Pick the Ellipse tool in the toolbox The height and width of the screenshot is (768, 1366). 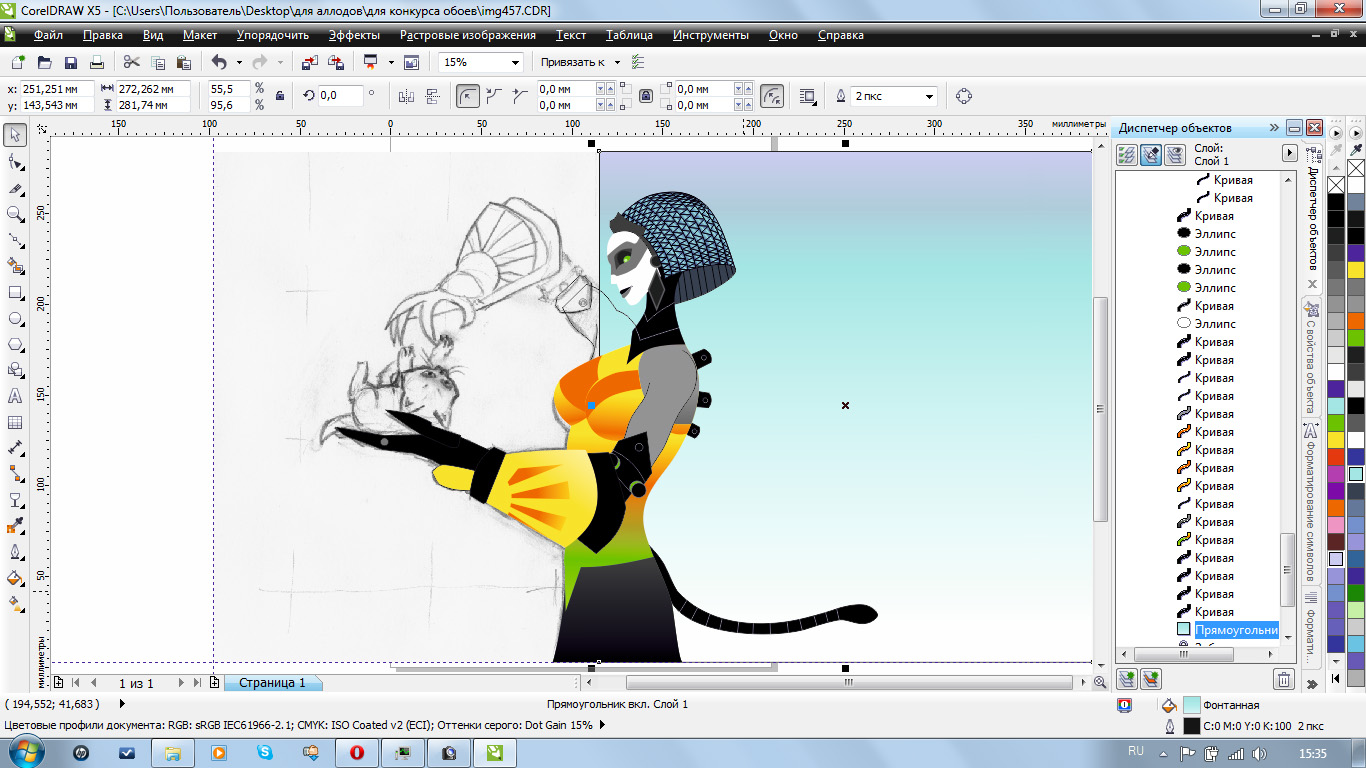pyautogui.click(x=15, y=319)
